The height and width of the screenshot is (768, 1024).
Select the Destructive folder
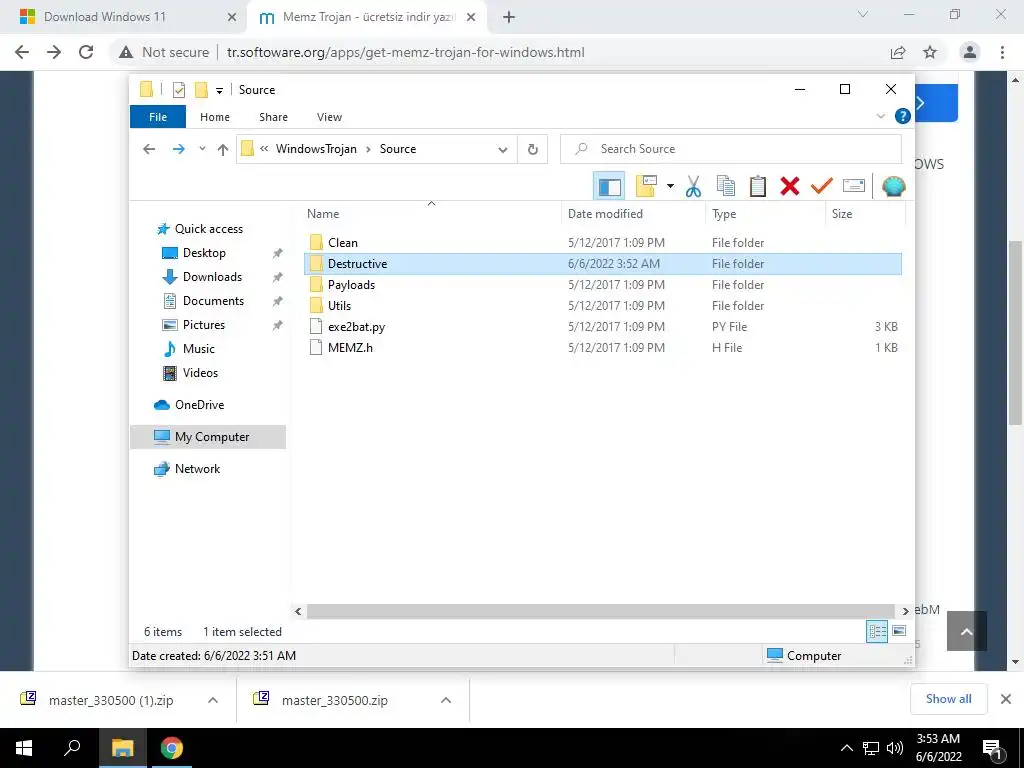603,264
